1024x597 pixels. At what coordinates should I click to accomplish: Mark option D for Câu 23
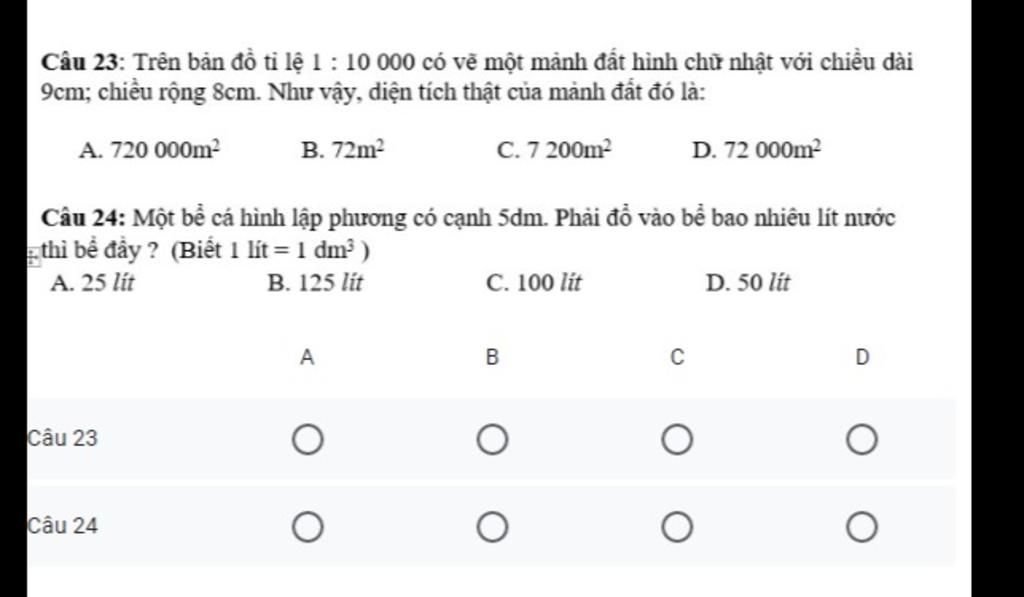click(862, 439)
